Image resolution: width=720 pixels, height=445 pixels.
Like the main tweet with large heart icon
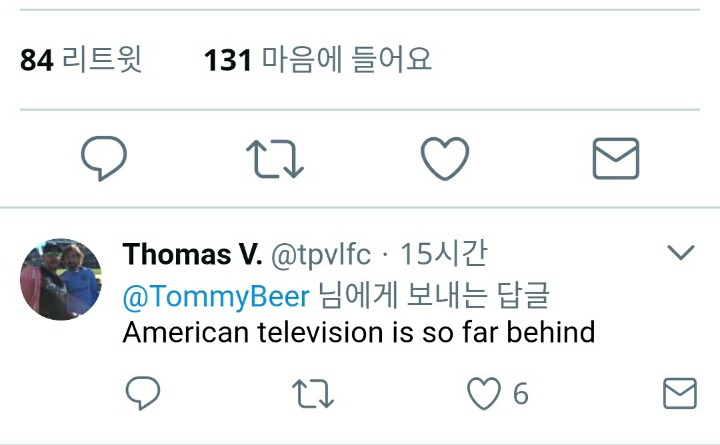444,158
